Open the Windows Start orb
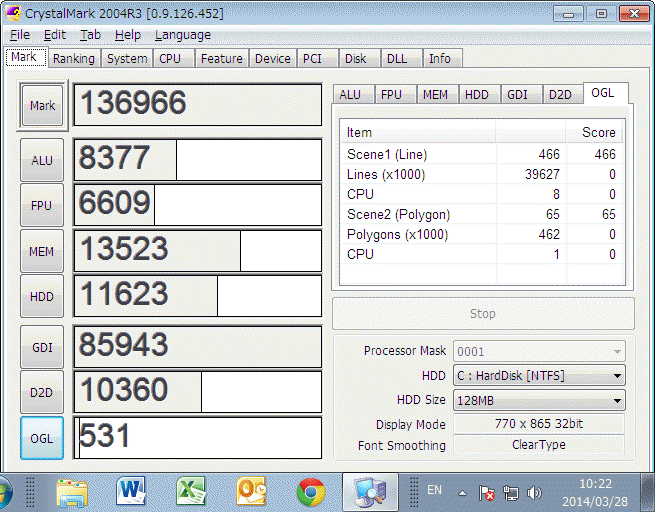This screenshot has height=512, width=655. (x=6, y=492)
